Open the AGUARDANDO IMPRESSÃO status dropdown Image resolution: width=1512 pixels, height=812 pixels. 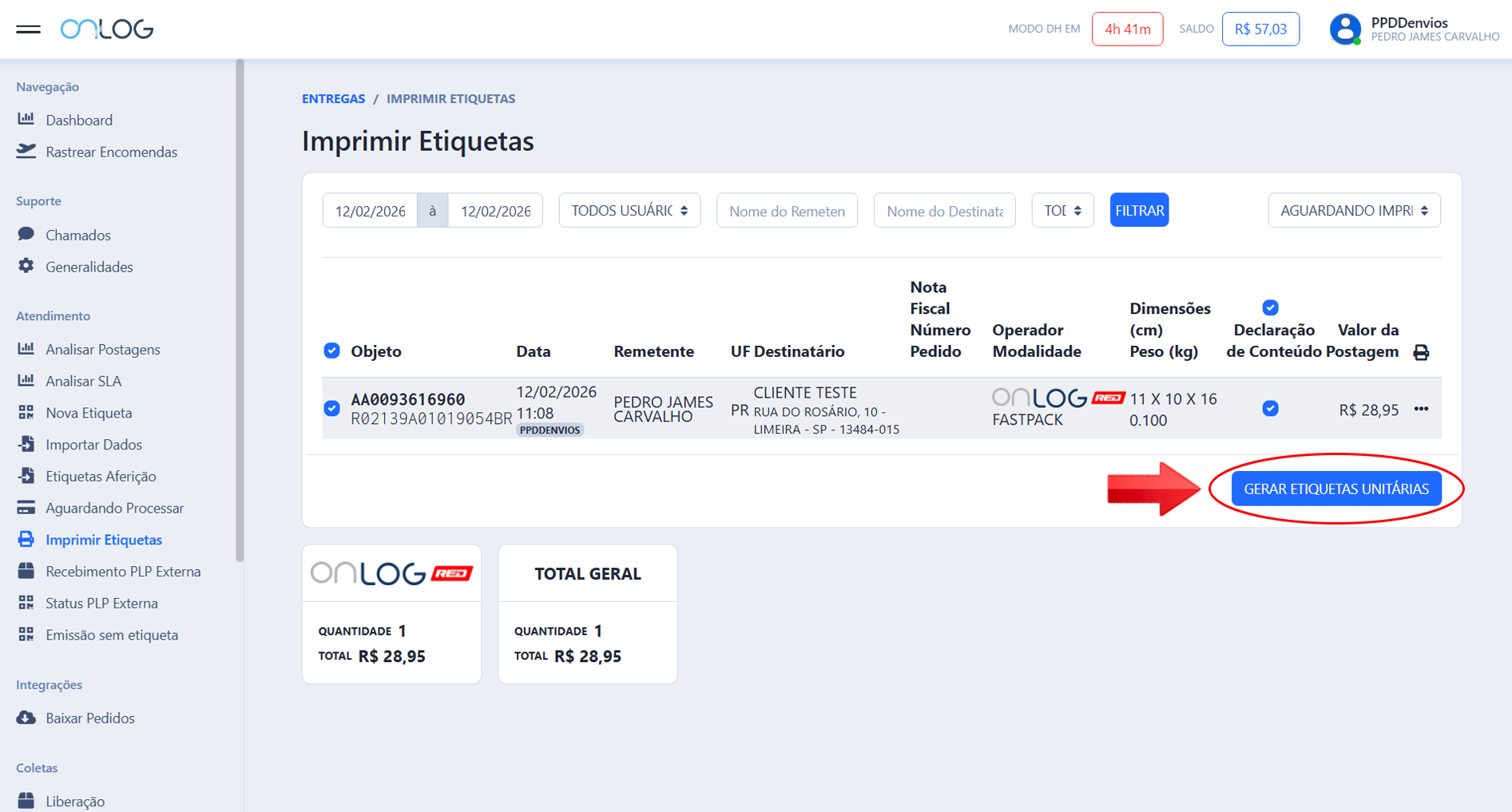click(x=1354, y=211)
